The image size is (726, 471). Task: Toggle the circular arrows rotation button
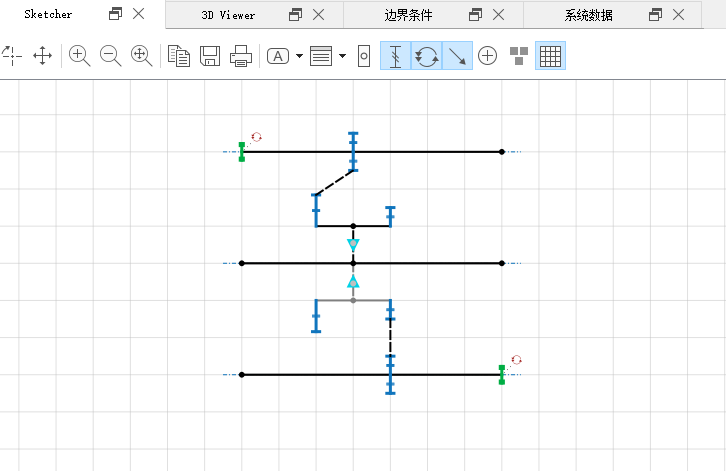point(427,56)
